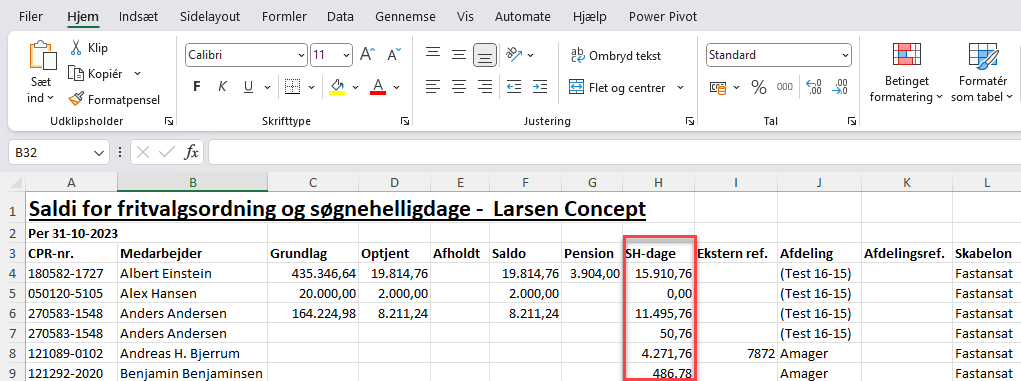
Task: Click the borders icon
Action: 293,87
